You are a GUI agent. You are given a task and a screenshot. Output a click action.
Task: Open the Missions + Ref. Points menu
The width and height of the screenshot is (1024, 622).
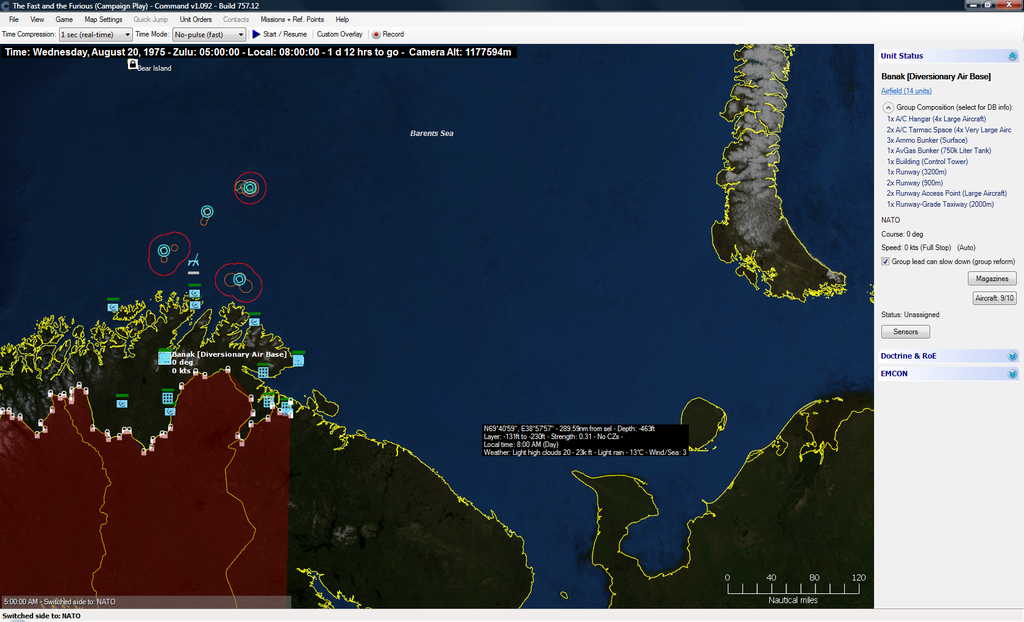tap(292, 19)
